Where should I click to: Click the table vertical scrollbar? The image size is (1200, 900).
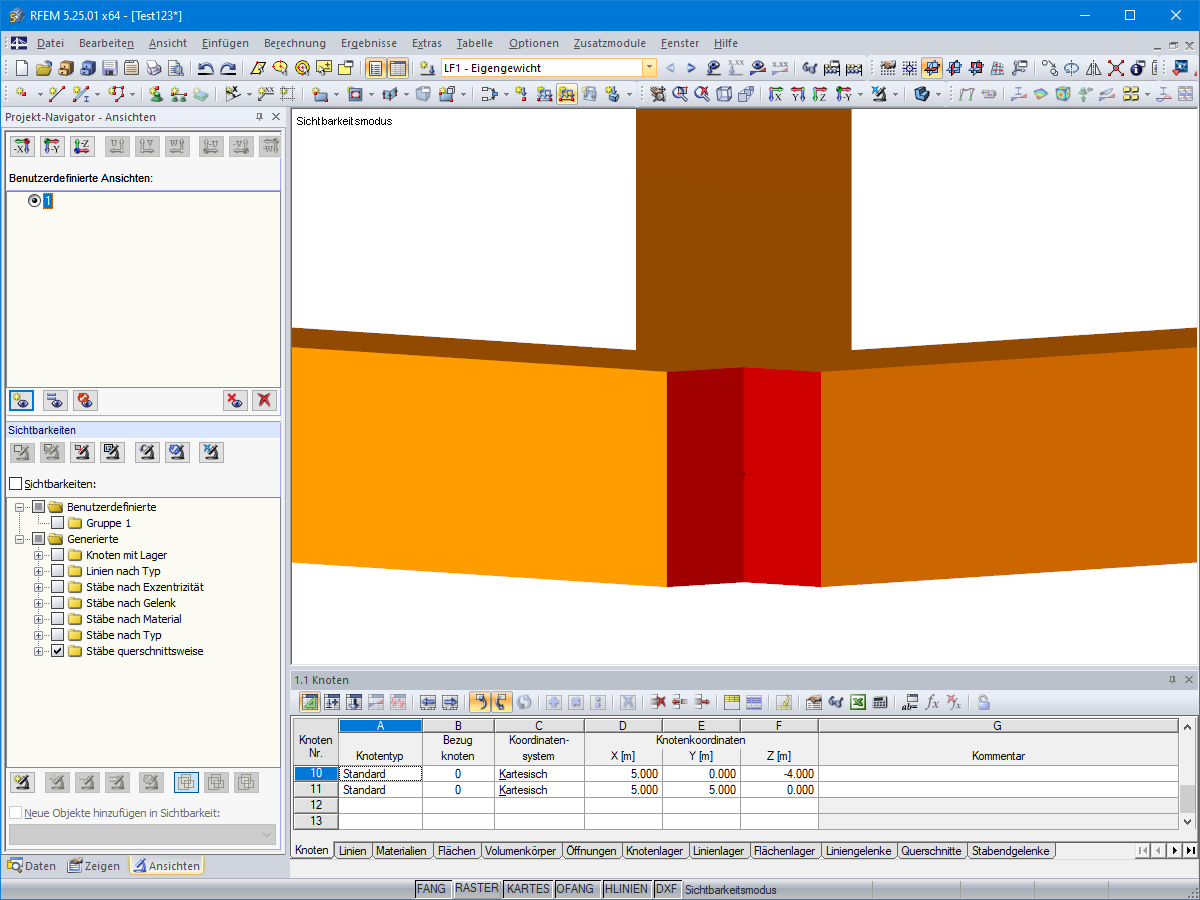point(1187,772)
